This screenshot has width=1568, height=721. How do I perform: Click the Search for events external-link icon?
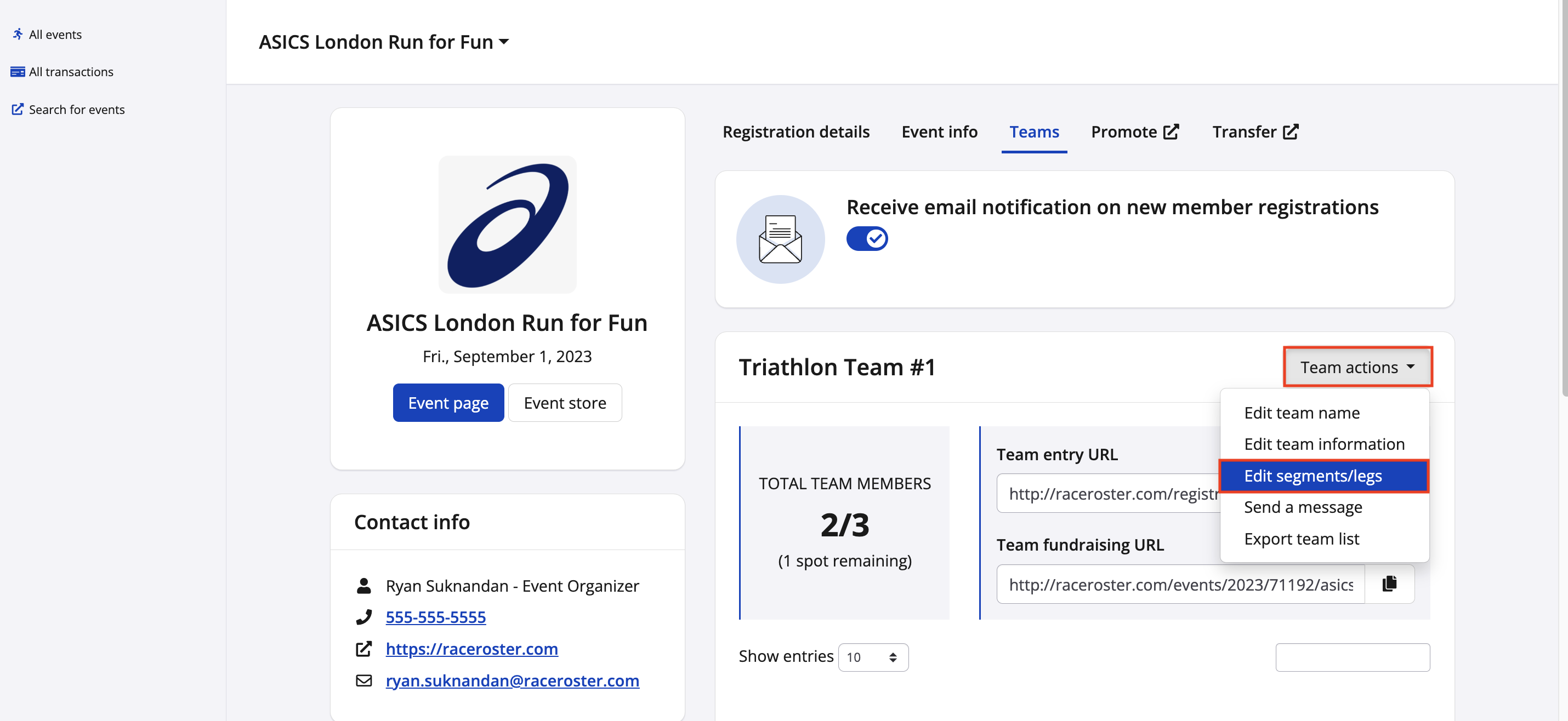tap(18, 110)
